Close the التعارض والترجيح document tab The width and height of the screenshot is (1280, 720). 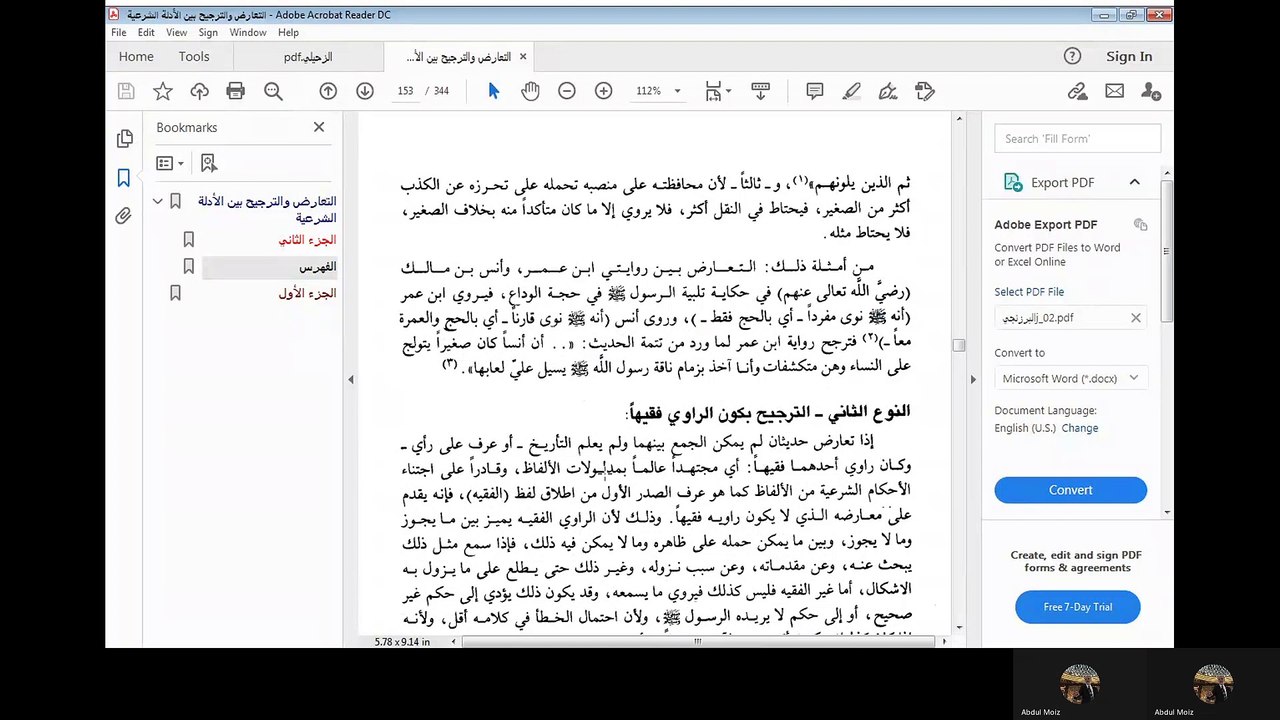point(522,57)
